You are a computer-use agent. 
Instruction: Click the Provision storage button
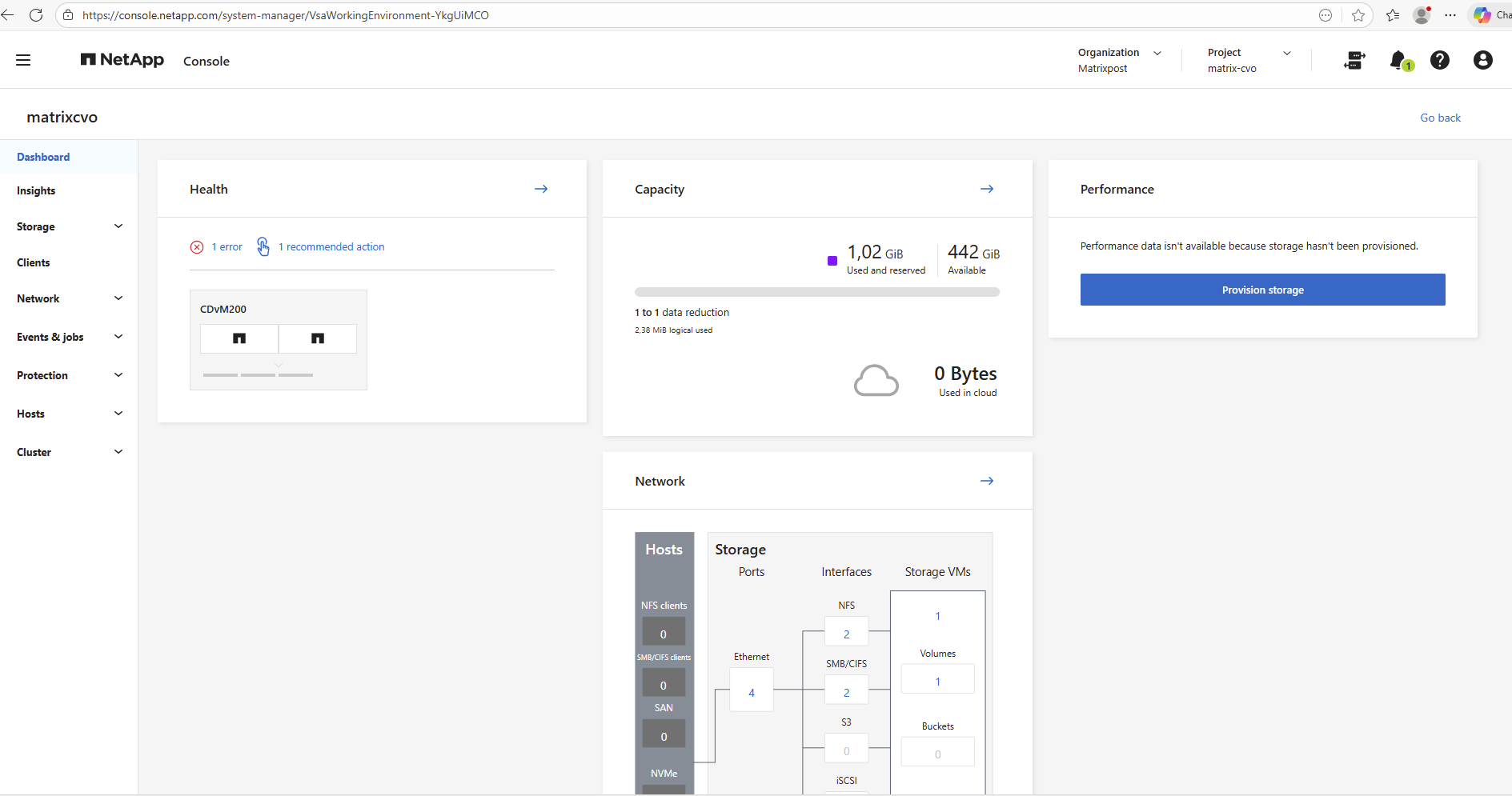pyautogui.click(x=1262, y=290)
